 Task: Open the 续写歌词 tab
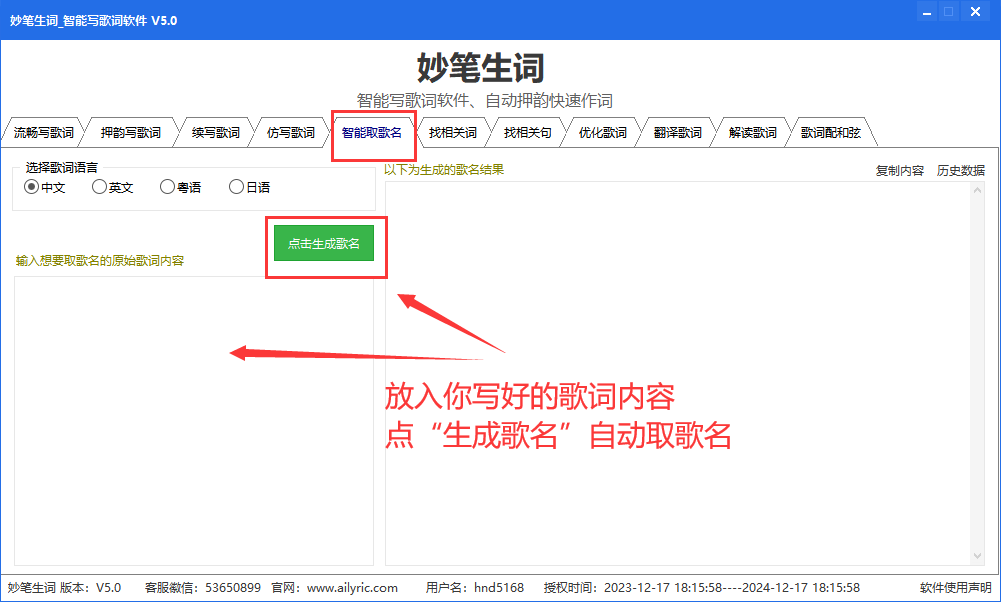216,133
